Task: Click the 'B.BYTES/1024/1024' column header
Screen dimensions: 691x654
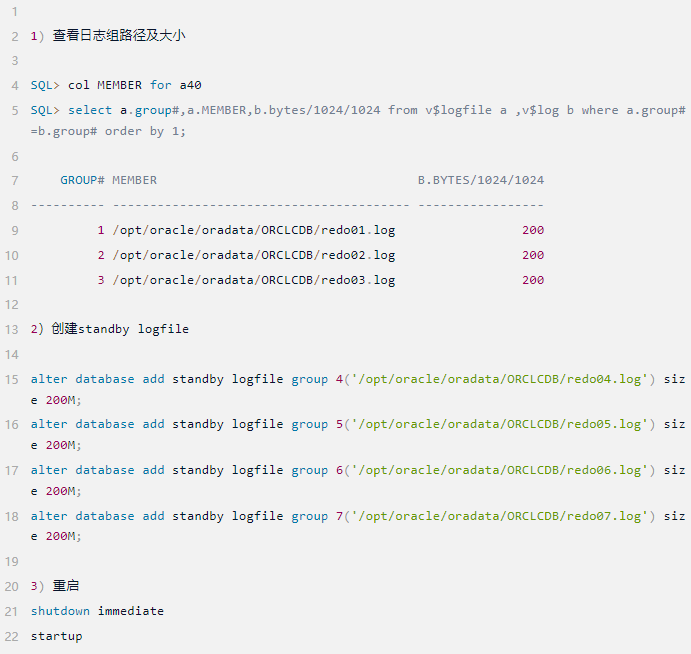Action: pyautogui.click(x=481, y=180)
